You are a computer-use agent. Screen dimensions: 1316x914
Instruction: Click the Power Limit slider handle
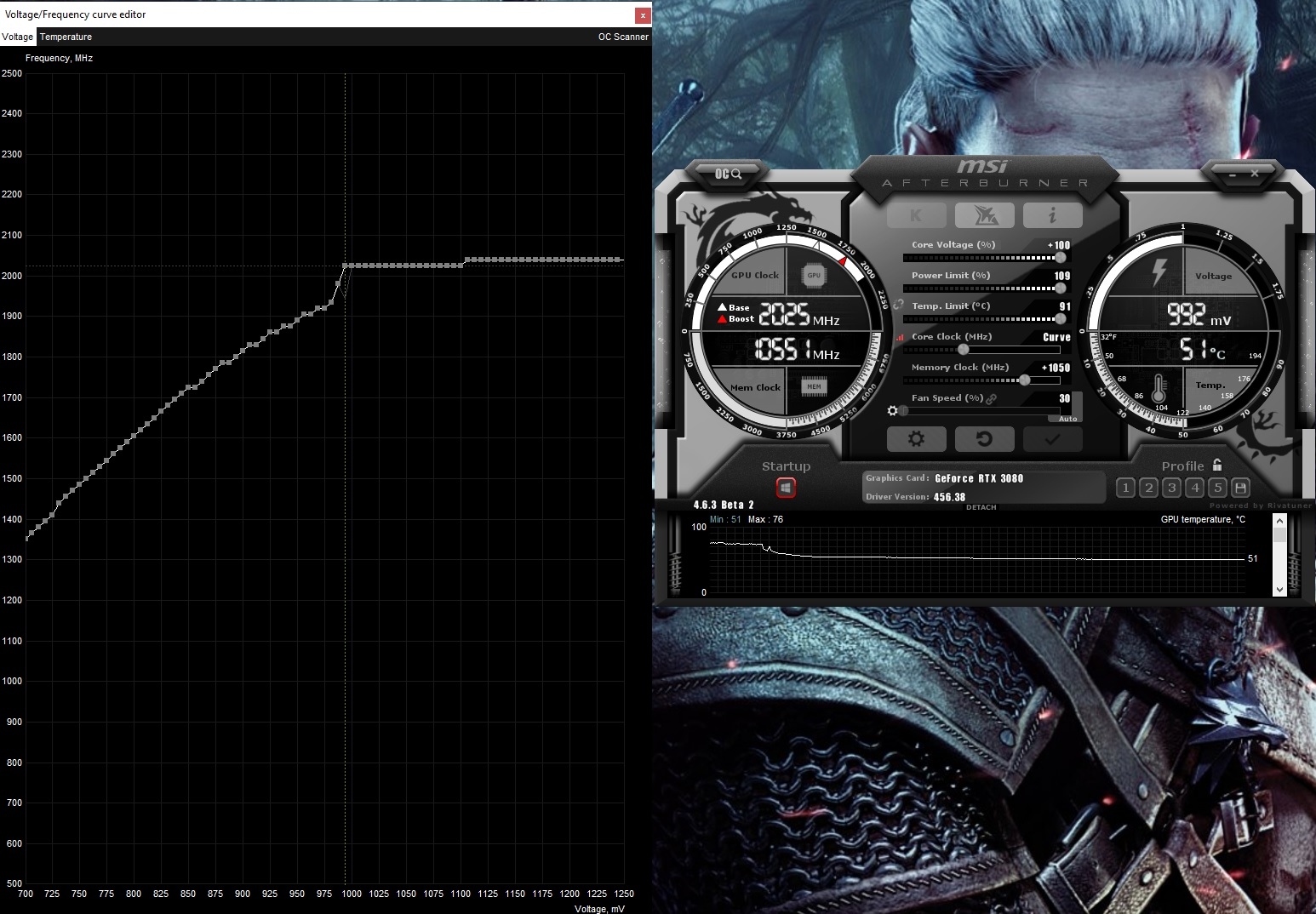point(1060,288)
